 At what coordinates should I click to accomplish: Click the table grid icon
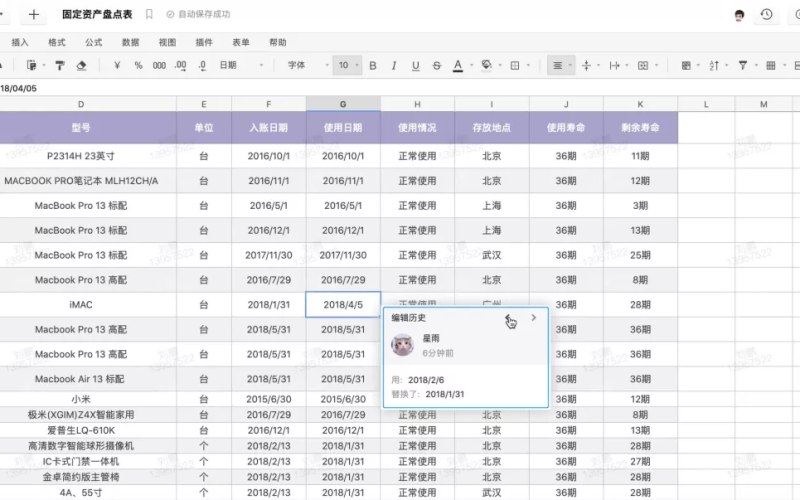click(x=771, y=65)
